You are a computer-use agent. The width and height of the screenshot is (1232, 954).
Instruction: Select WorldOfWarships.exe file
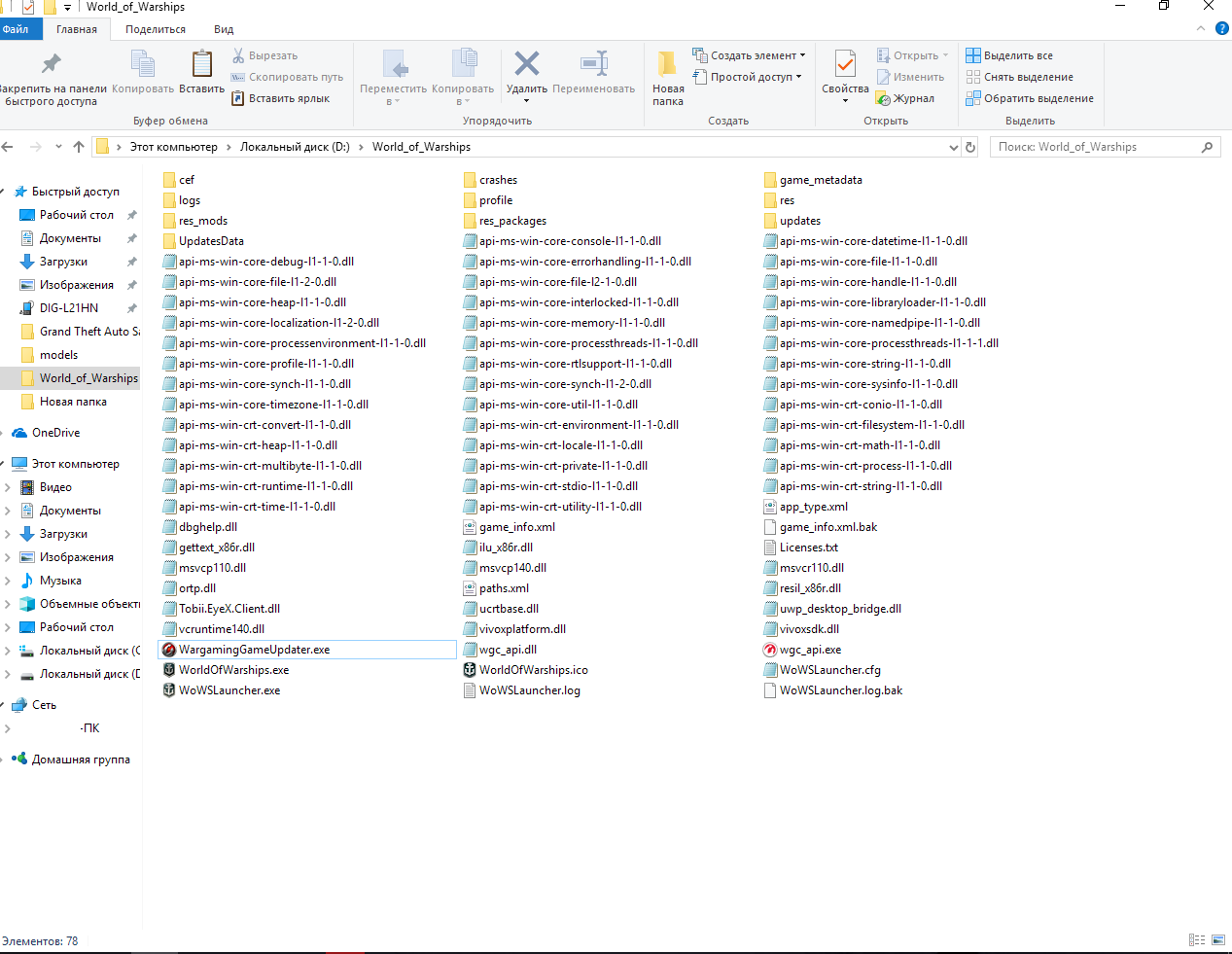click(226, 670)
